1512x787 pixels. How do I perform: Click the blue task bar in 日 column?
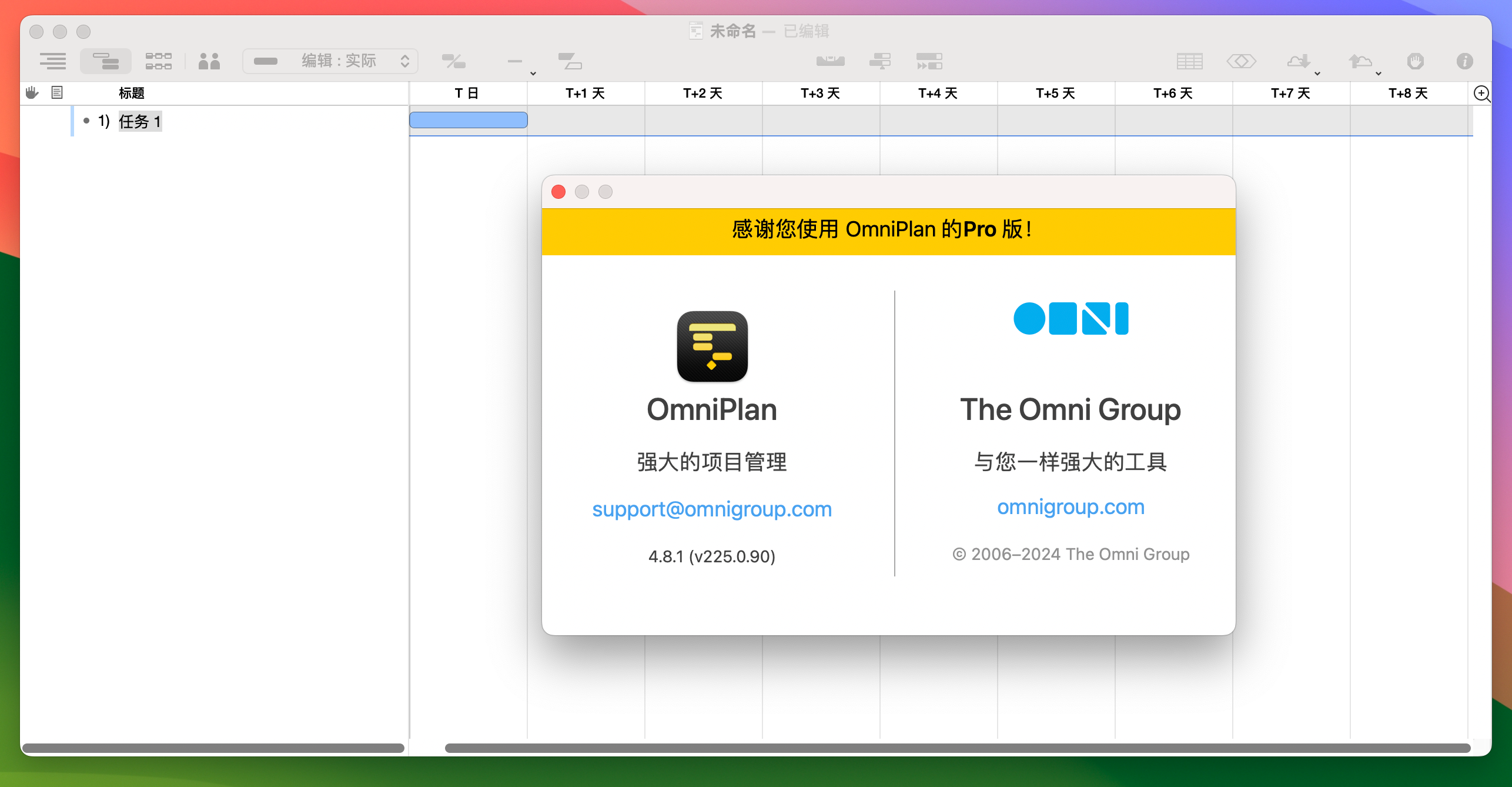[x=468, y=120]
